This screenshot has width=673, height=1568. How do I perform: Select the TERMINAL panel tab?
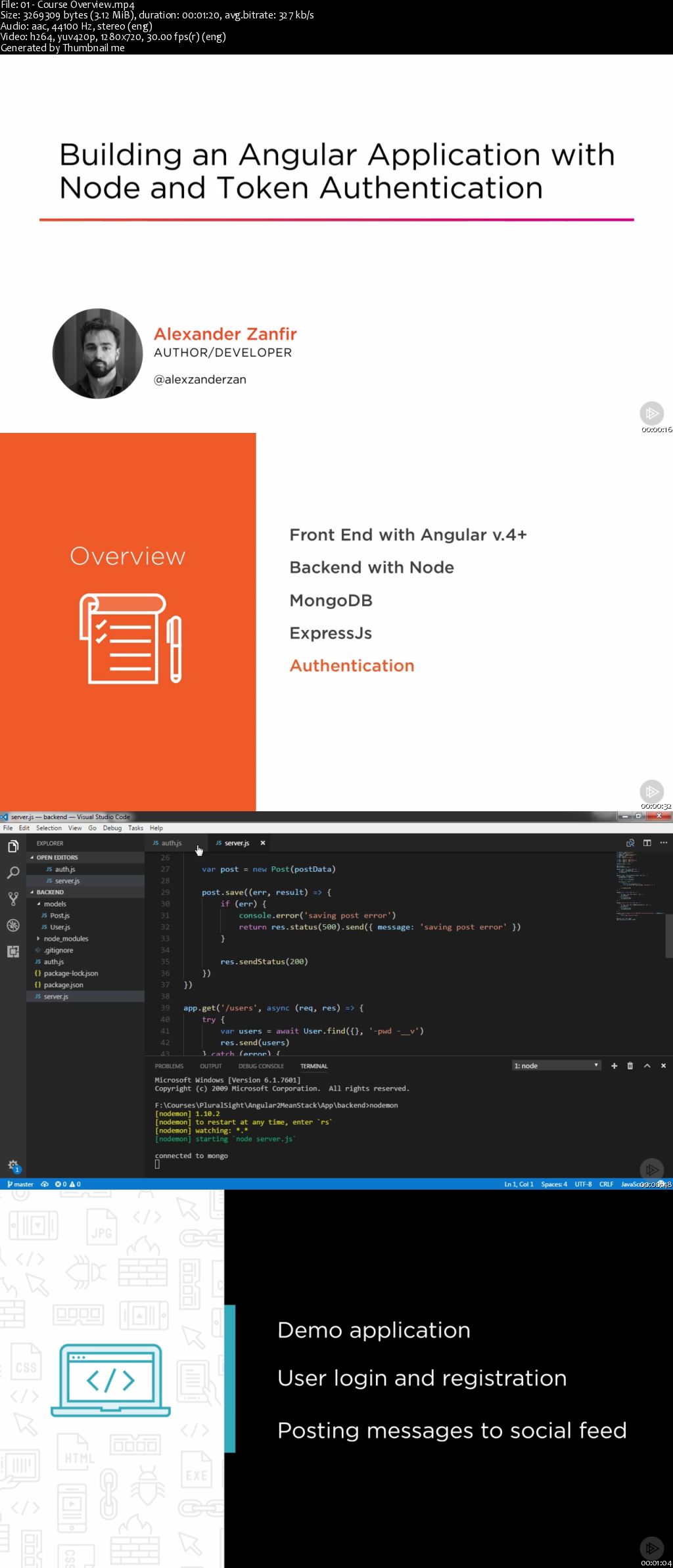click(x=313, y=1066)
